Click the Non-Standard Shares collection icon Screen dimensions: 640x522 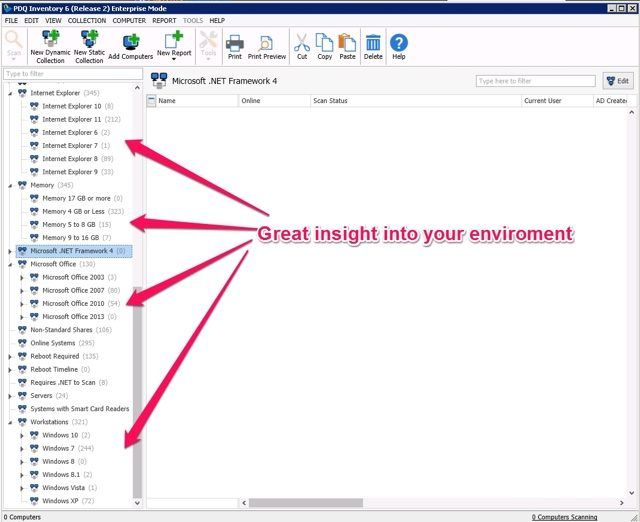[22, 330]
